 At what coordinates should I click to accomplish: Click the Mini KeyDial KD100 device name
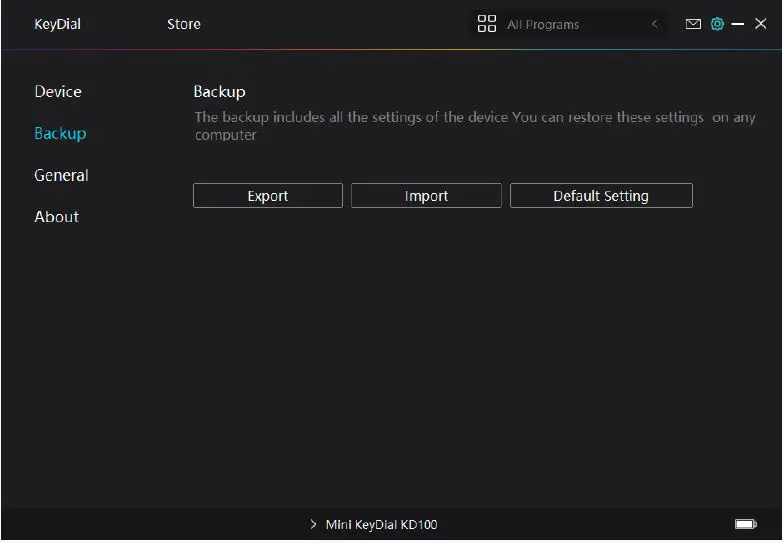pos(382,525)
